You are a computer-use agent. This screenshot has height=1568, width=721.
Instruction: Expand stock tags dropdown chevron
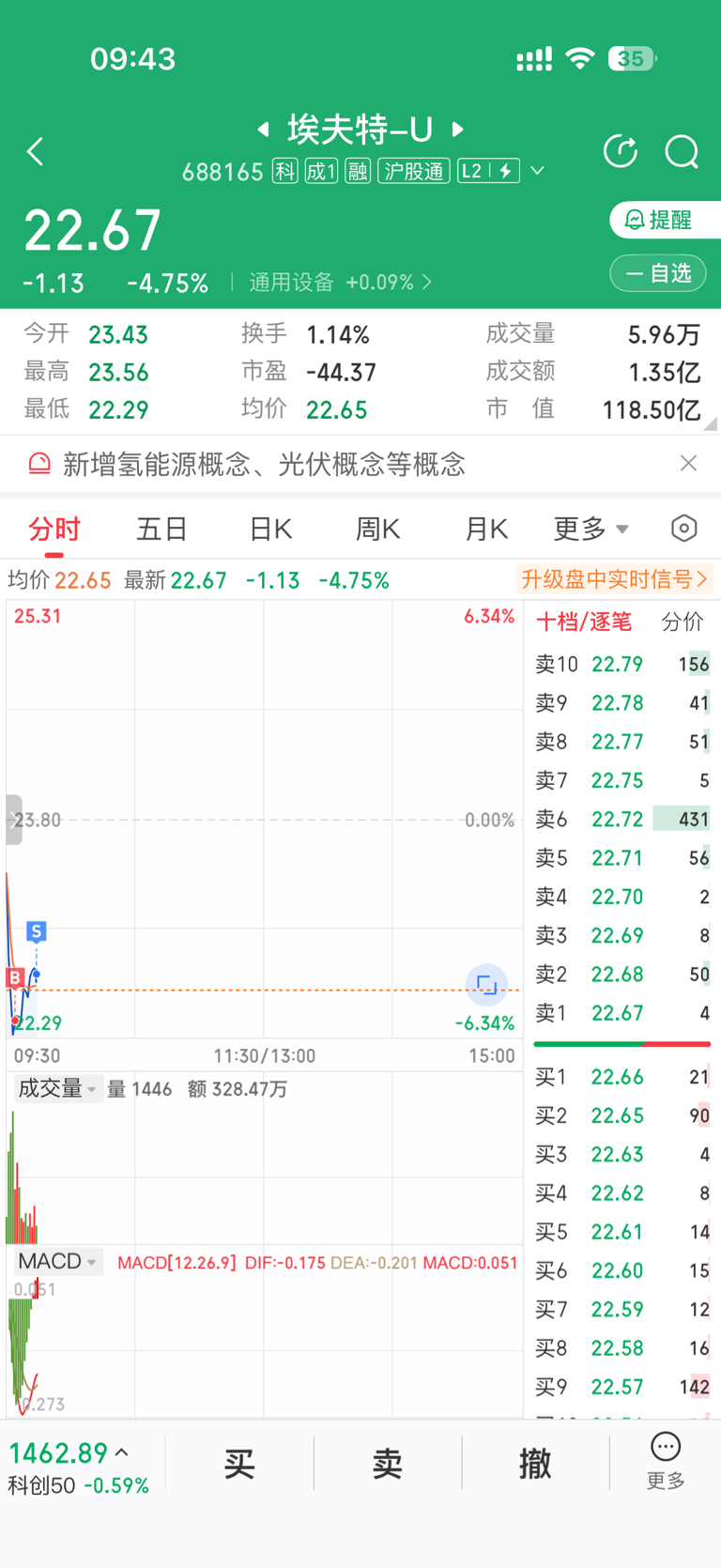click(x=538, y=171)
